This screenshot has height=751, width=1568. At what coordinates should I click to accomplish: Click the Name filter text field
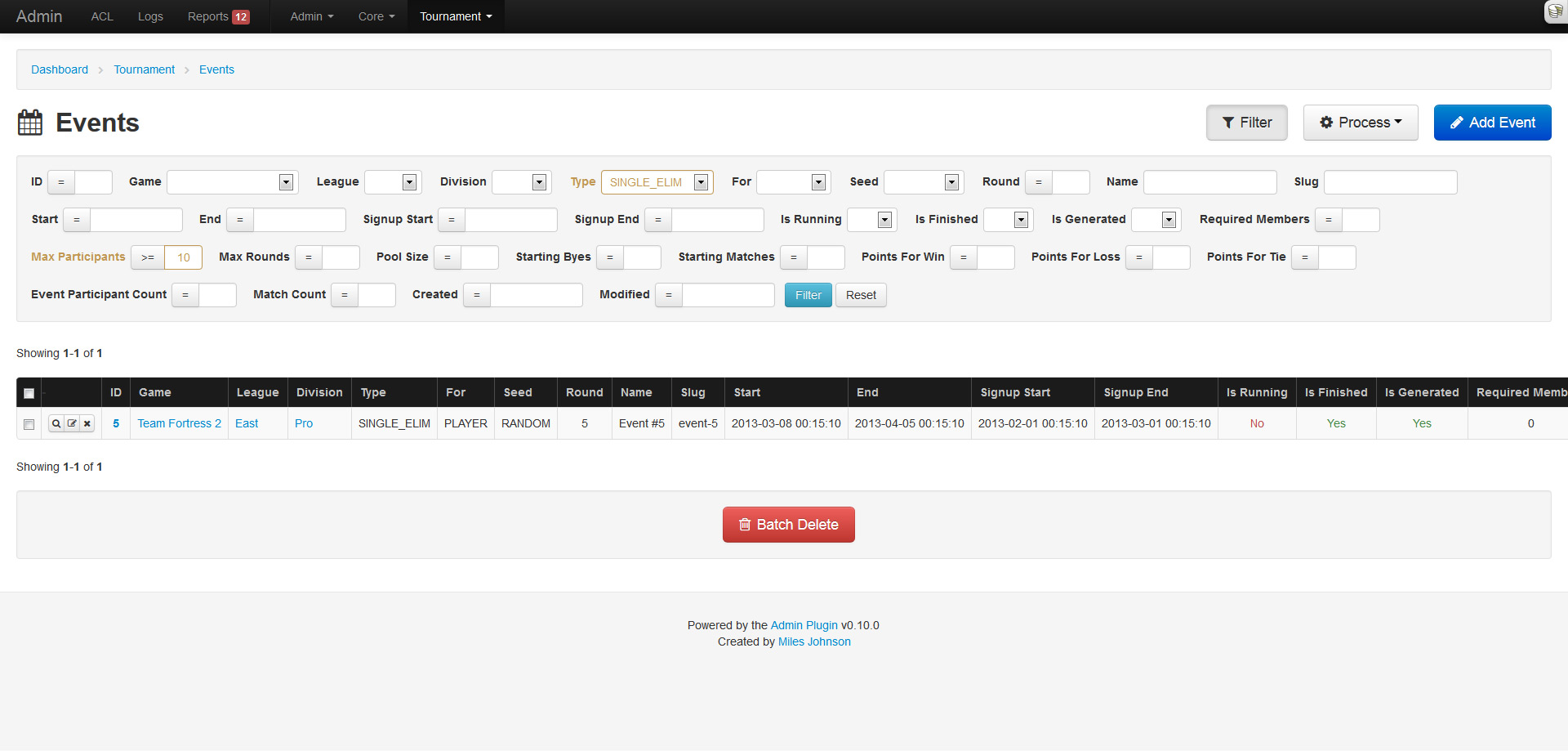[1209, 182]
